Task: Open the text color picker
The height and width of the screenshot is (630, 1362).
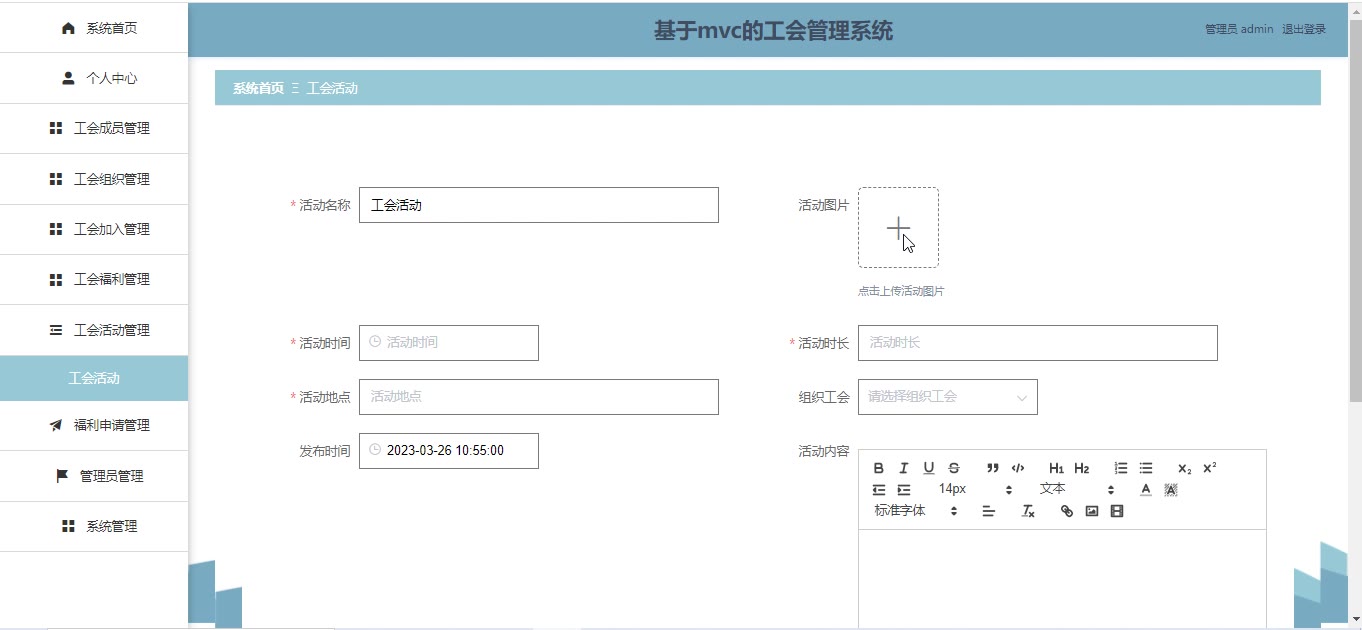Action: 1146,490
